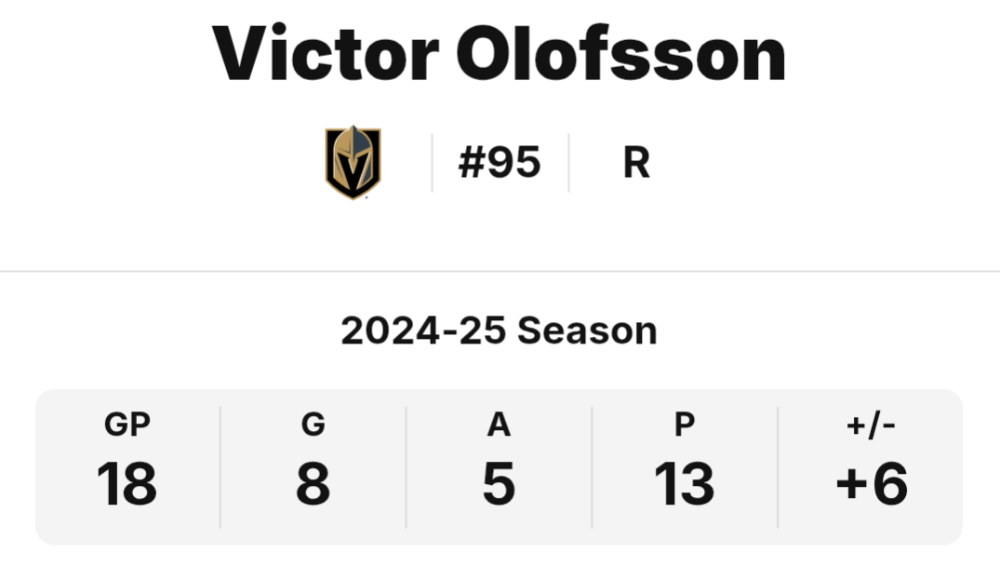
Task: Select the #95 jersey number
Action: (499, 162)
